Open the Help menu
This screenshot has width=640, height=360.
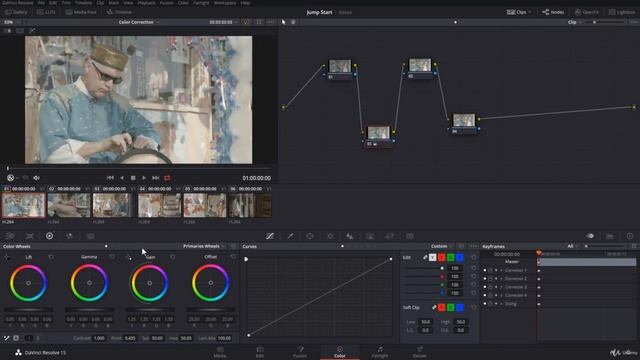click(x=245, y=2)
